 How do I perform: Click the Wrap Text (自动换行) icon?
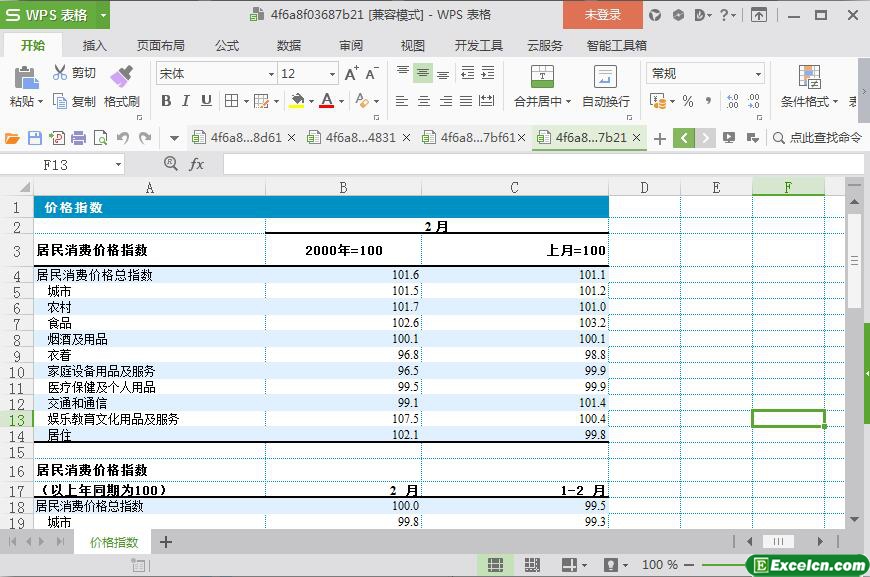(x=605, y=77)
